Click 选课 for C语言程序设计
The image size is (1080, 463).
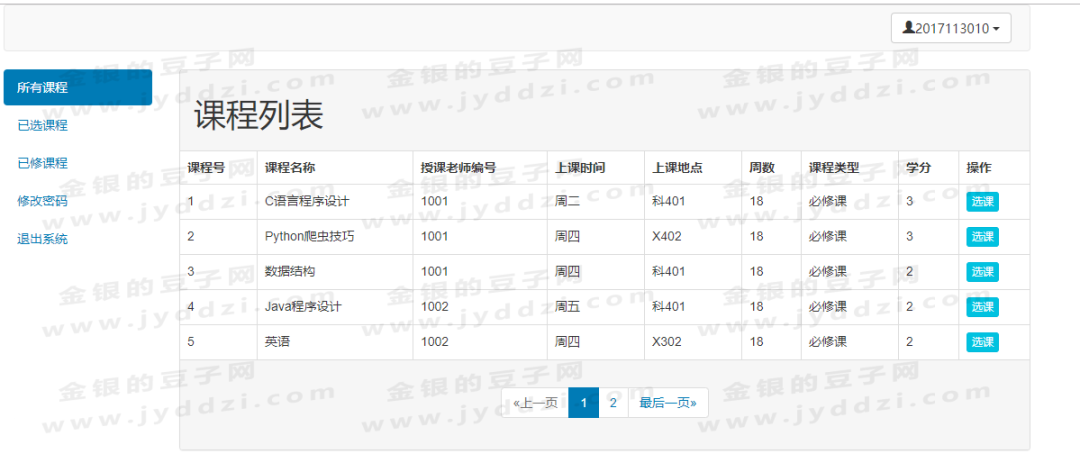982,202
